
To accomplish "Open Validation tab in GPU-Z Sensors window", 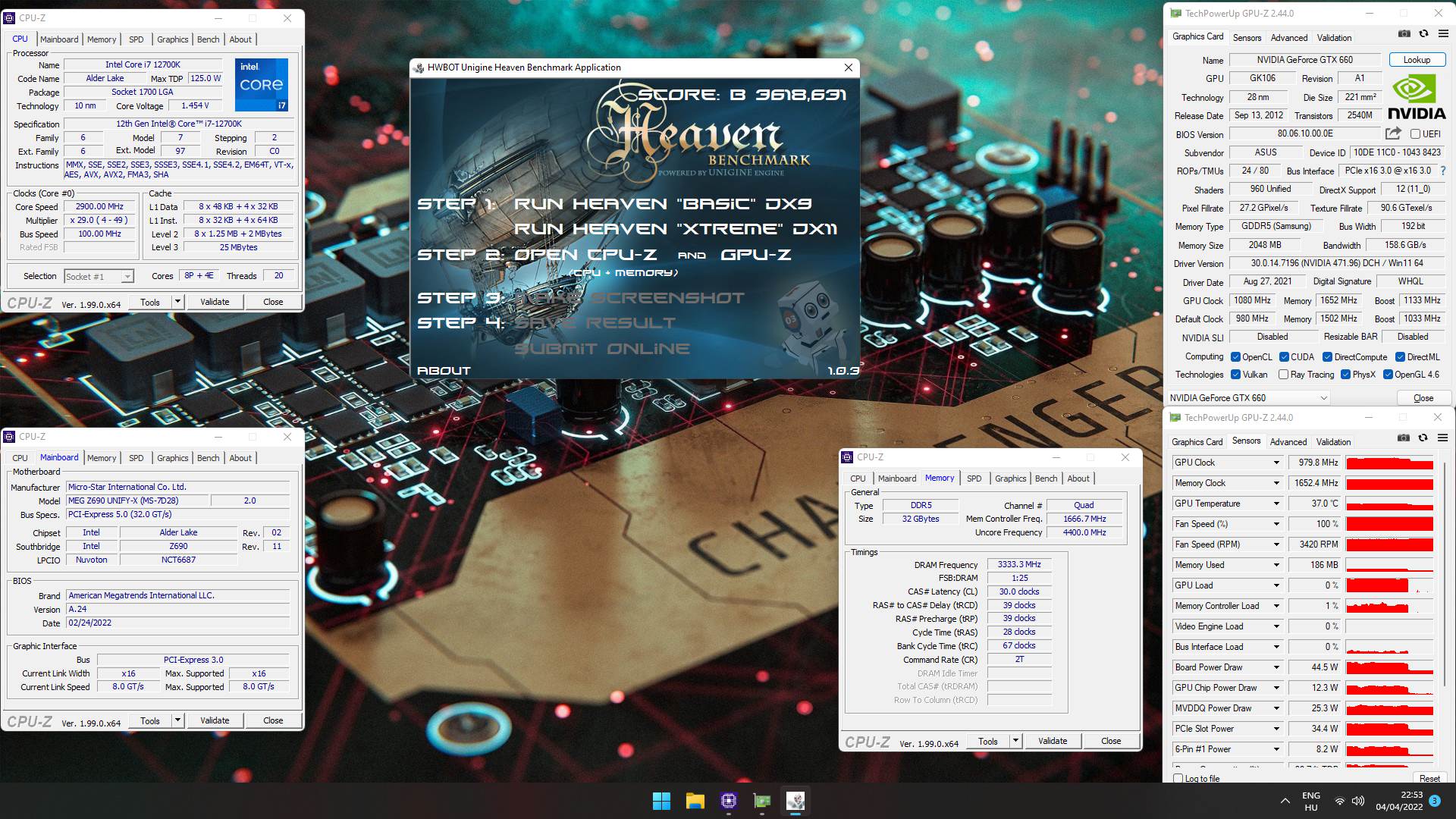I will (x=1333, y=441).
